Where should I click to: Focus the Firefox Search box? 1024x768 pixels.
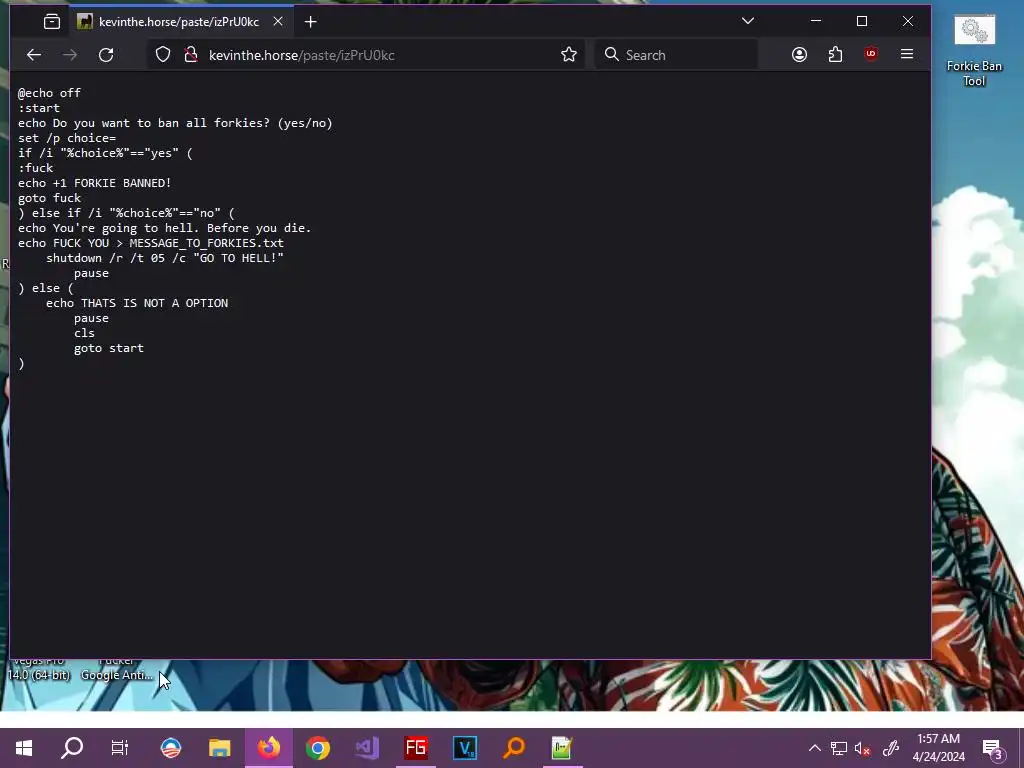coord(676,55)
